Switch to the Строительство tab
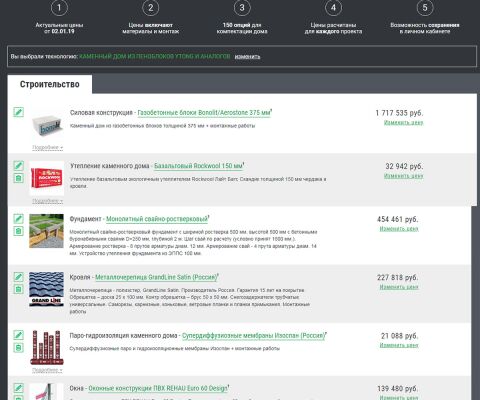This screenshot has width=480, height=400. 50,84
